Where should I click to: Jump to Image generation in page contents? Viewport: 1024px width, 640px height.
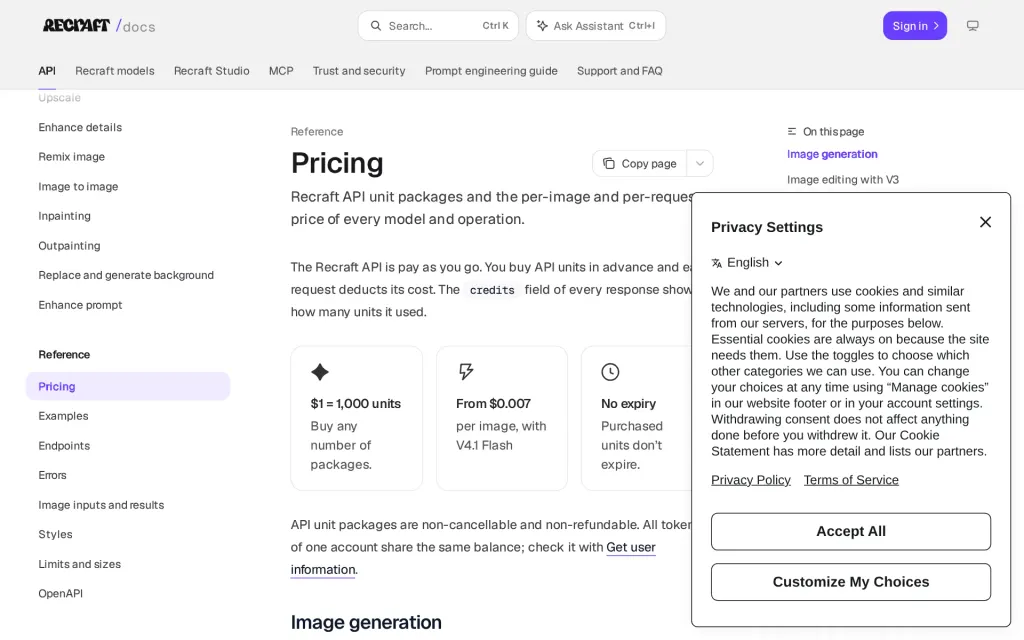click(x=832, y=154)
